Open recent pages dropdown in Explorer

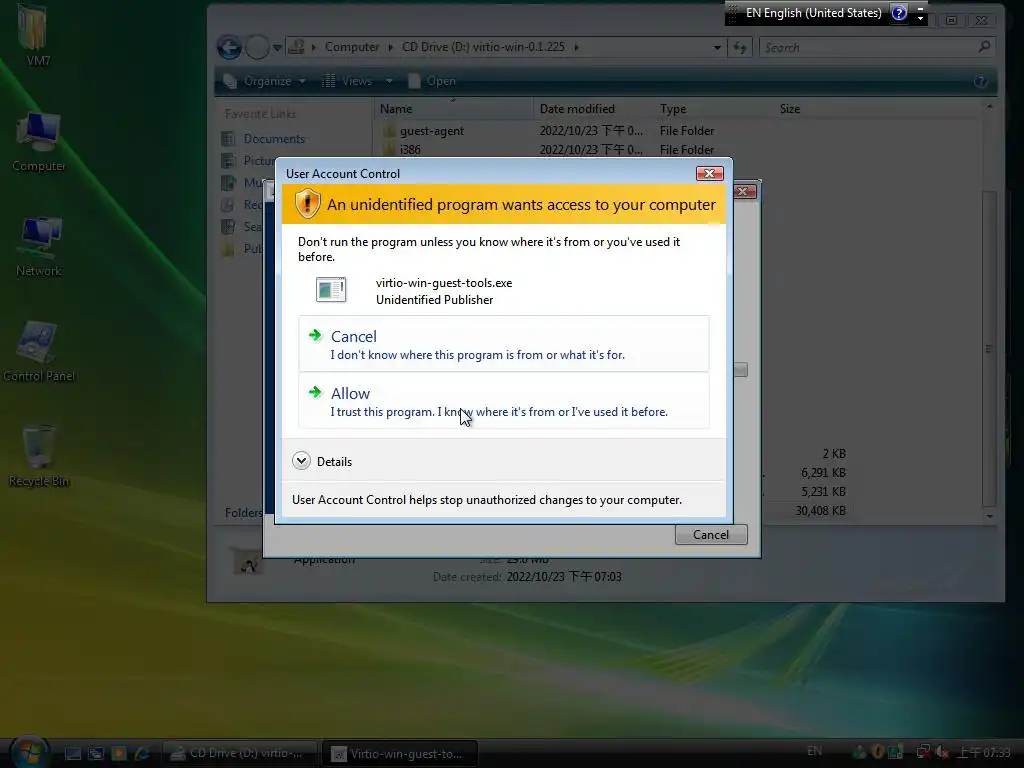click(x=277, y=48)
